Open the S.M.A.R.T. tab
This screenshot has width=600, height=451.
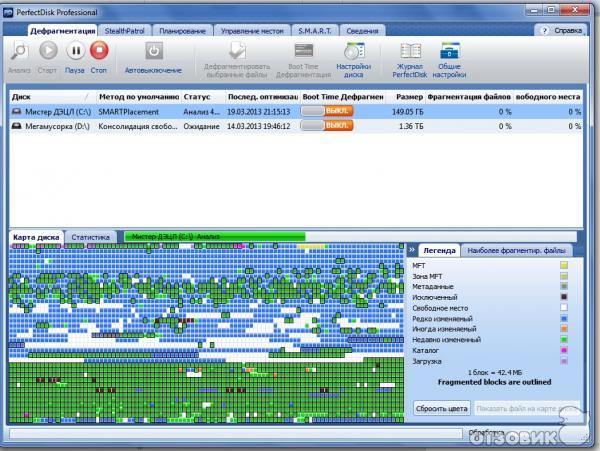click(314, 31)
